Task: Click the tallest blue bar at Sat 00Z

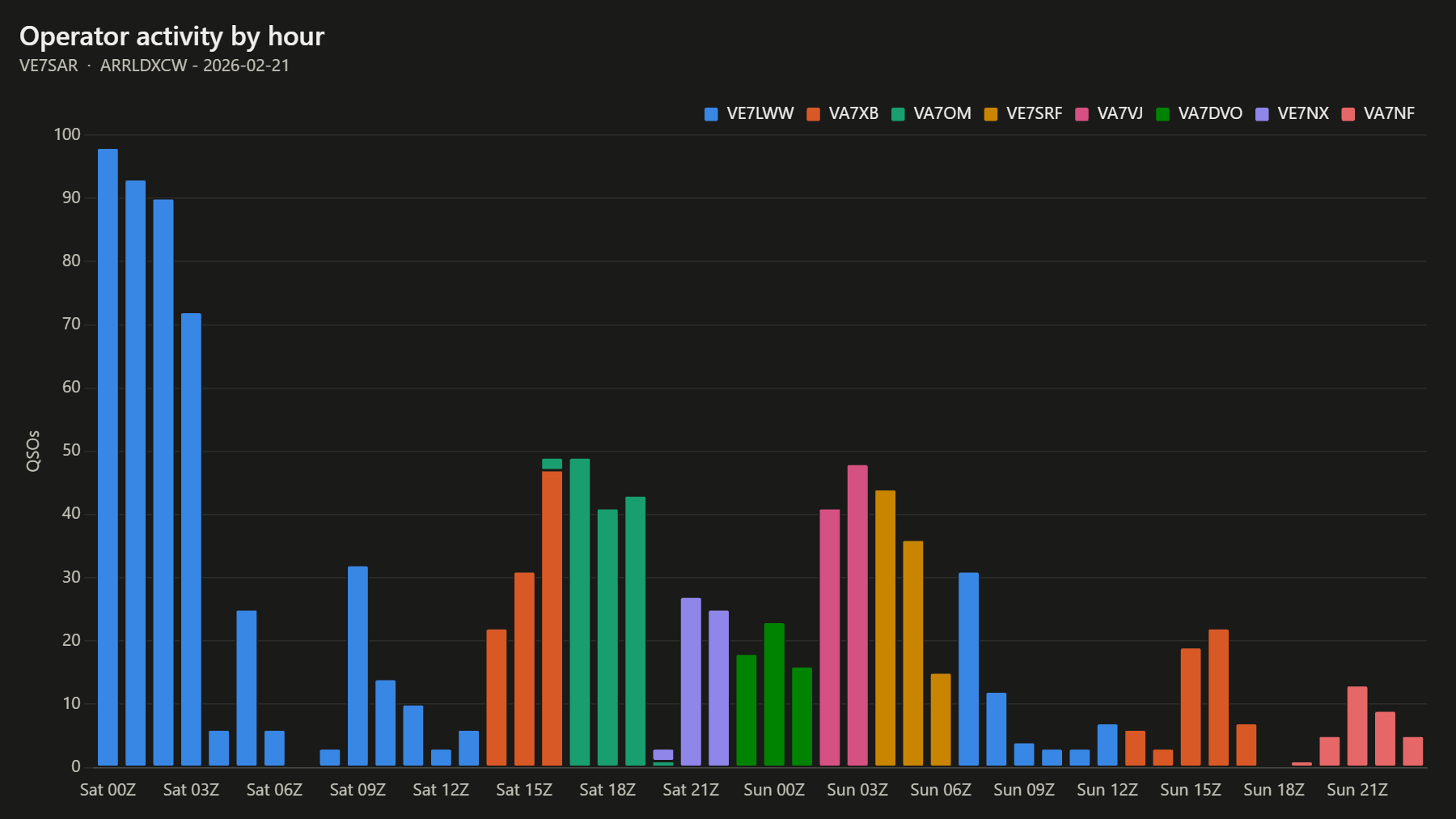Action: click(x=108, y=457)
